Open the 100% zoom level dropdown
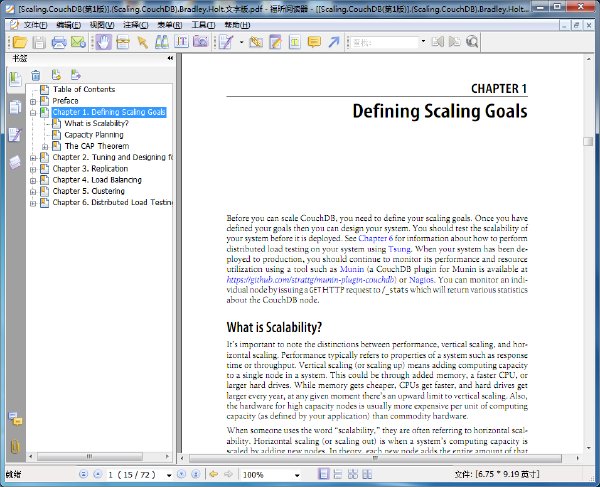Image resolution: width=600 pixels, height=487 pixels. pyautogui.click(x=297, y=475)
